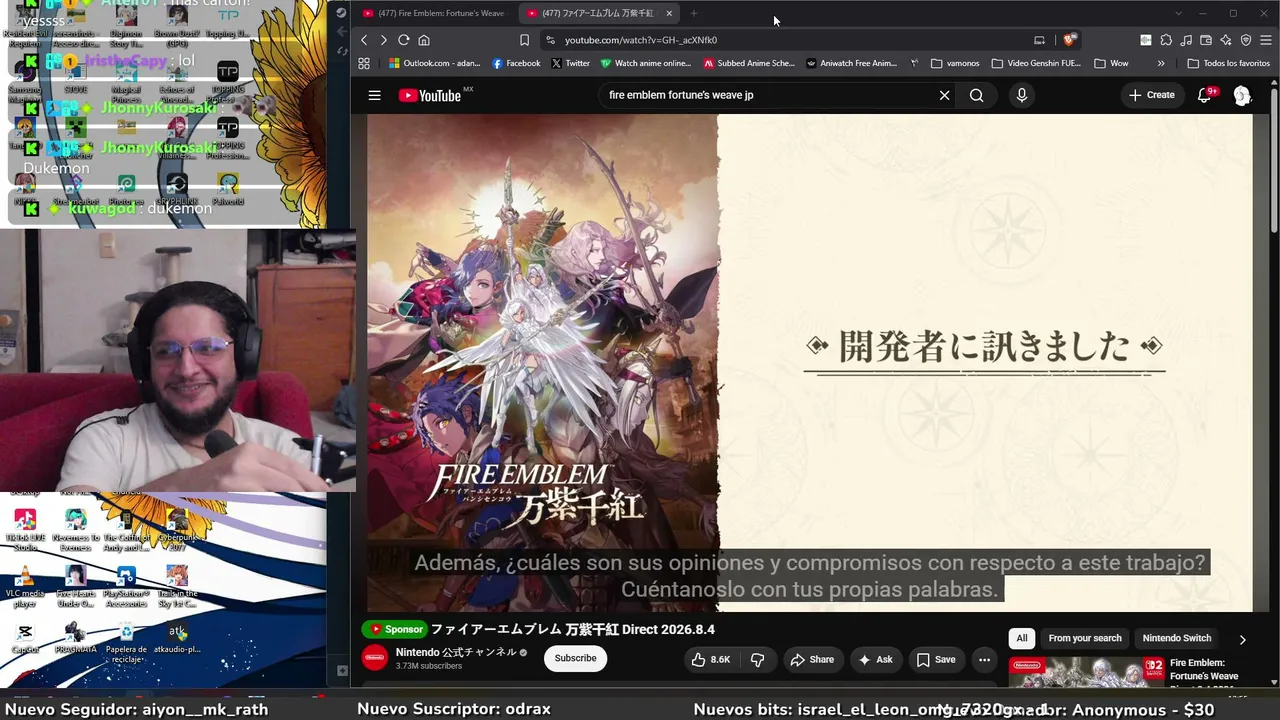Open the Watch anime online bookmark
The height and width of the screenshot is (720, 1280).
[x=646, y=63]
